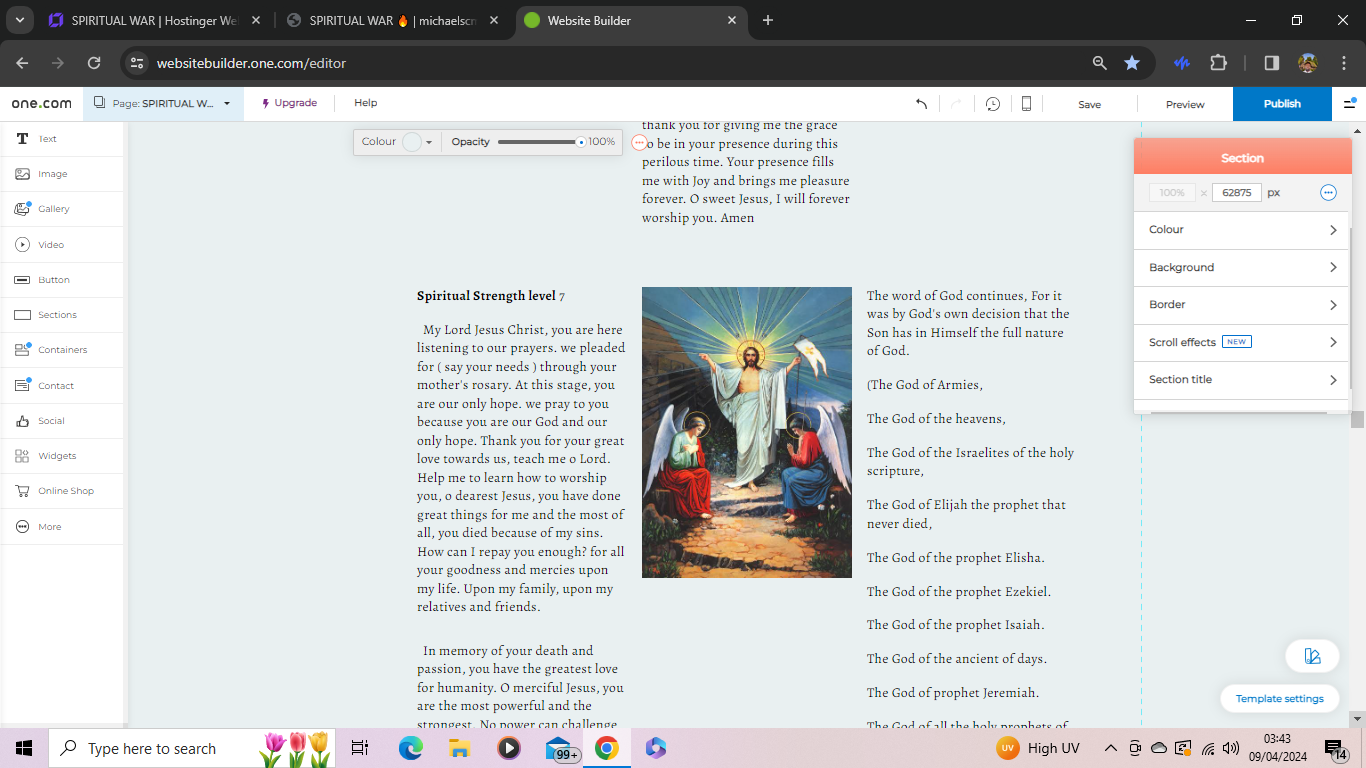Preview the website
The width and height of the screenshot is (1366, 768).
[x=1185, y=104]
